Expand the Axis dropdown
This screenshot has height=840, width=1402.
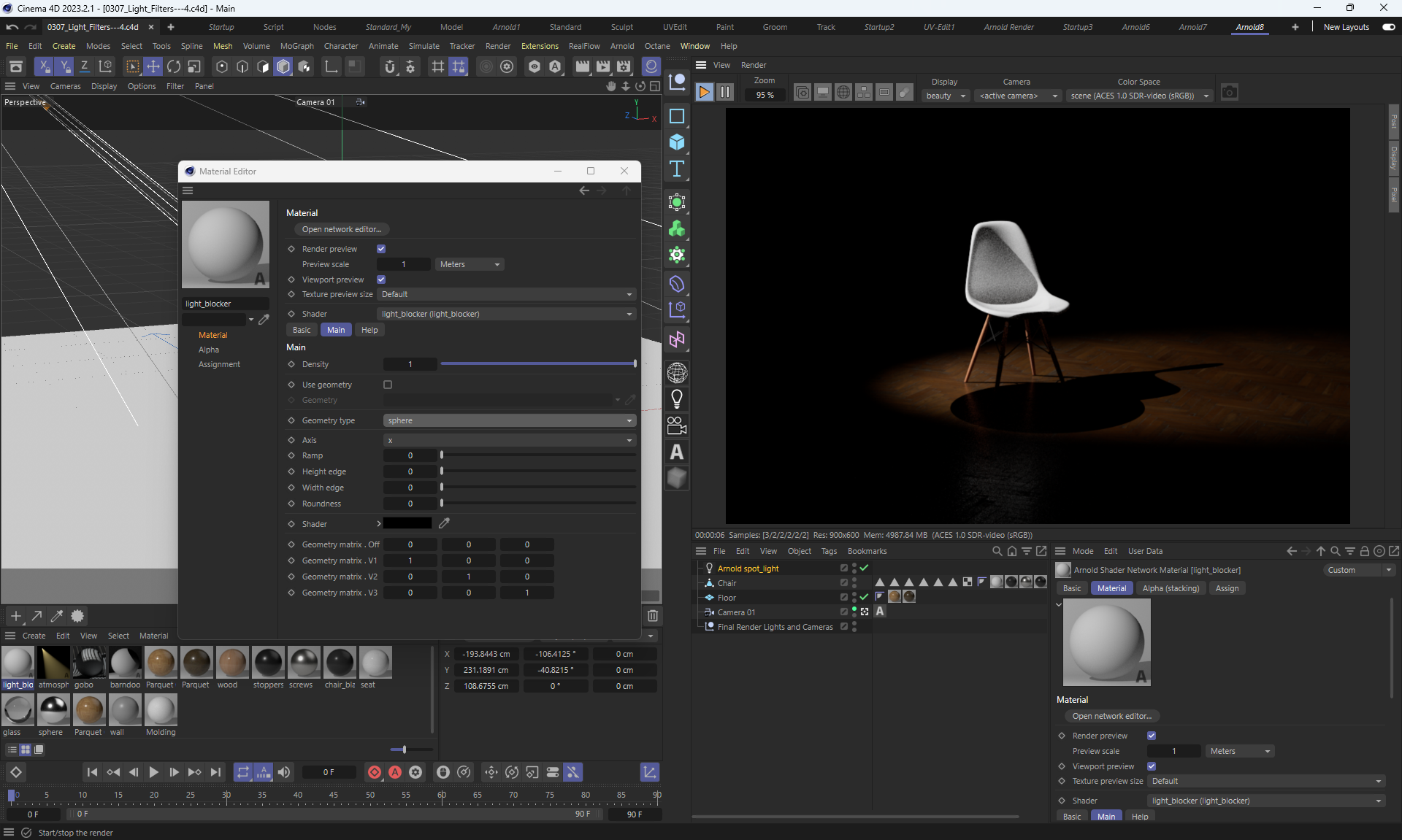509,440
